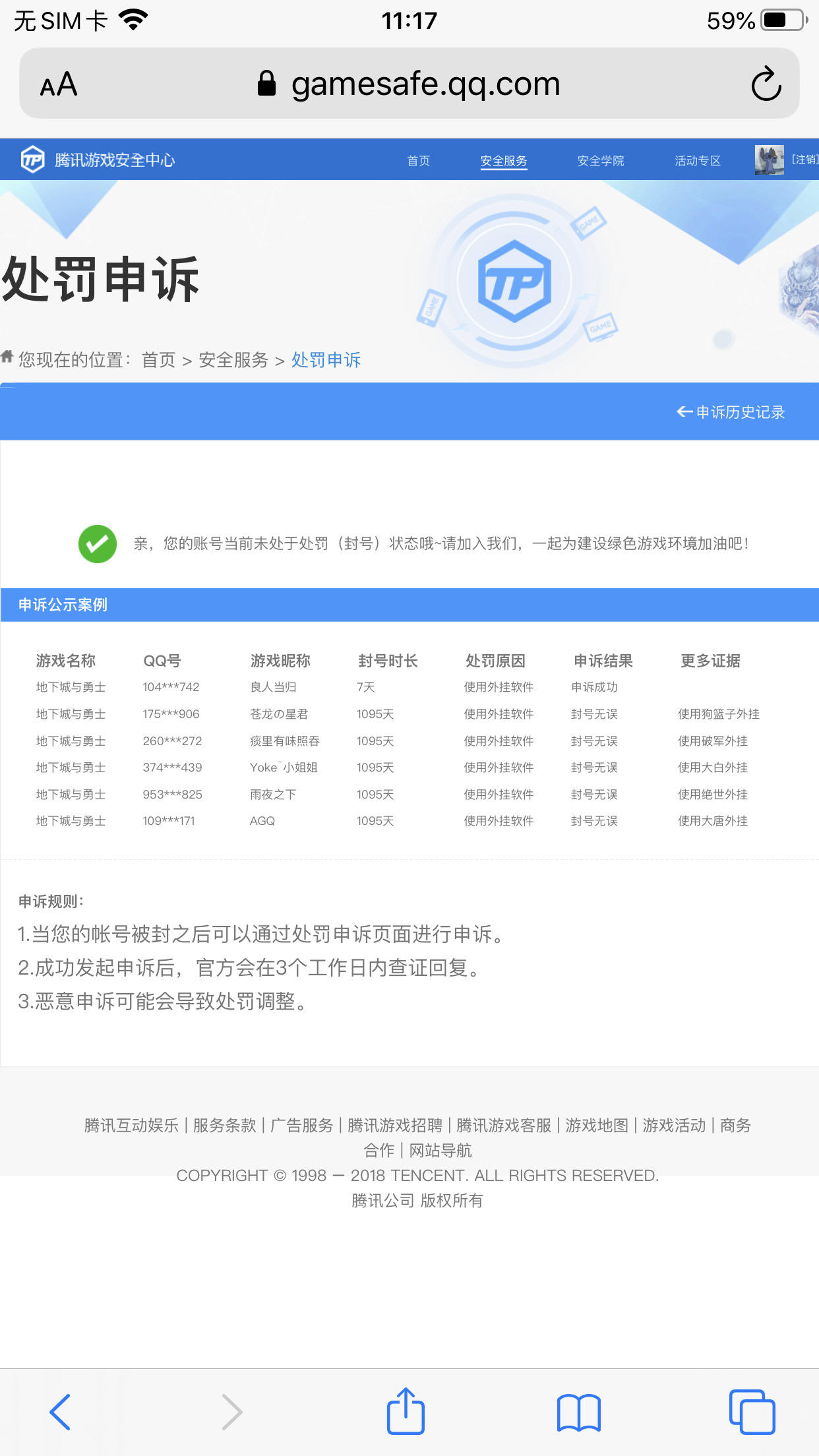
Task: Tap the lock icon in address bar
Action: 266,84
